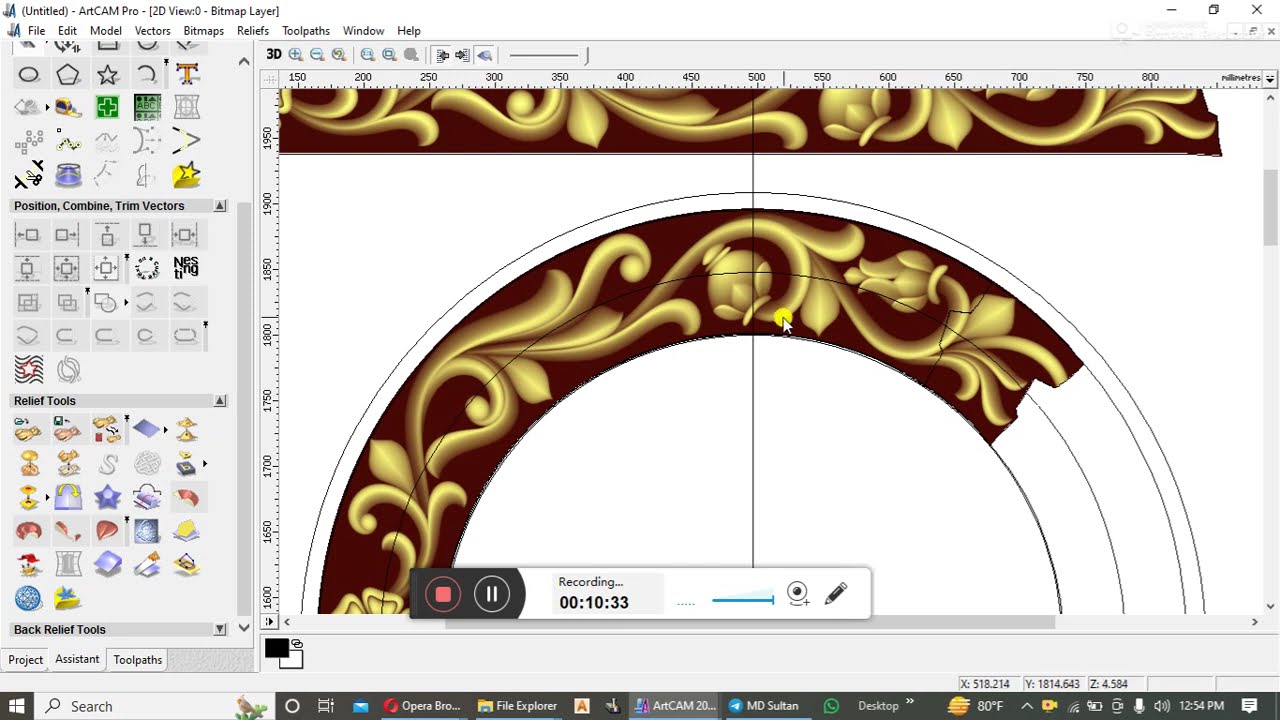Open the Vectors menu
This screenshot has height=720, width=1280.
152,31
